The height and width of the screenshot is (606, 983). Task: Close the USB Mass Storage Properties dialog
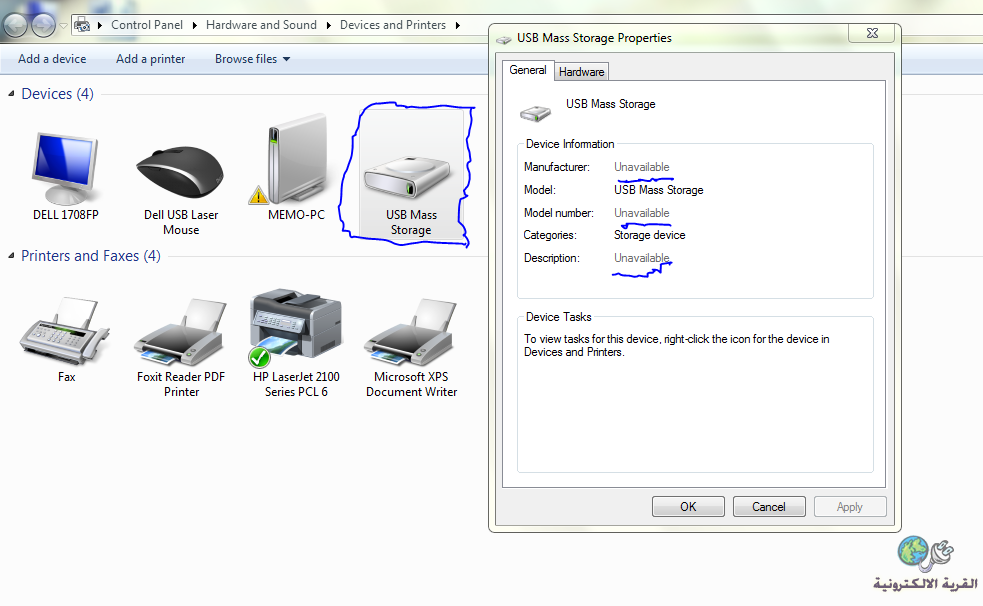coord(872,33)
